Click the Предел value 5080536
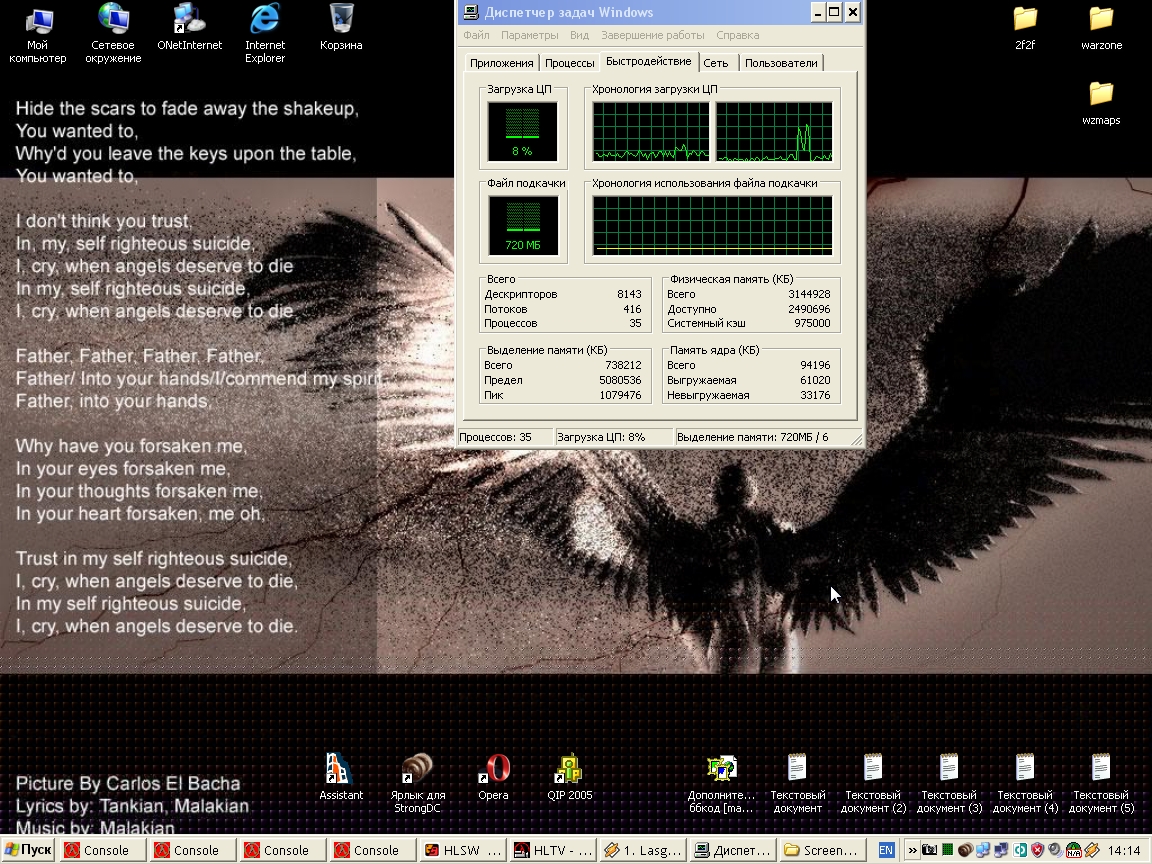 point(620,381)
